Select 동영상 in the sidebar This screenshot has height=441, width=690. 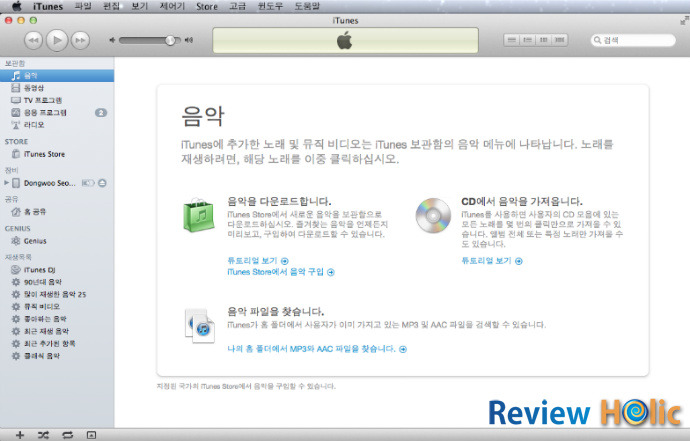(x=57, y=88)
